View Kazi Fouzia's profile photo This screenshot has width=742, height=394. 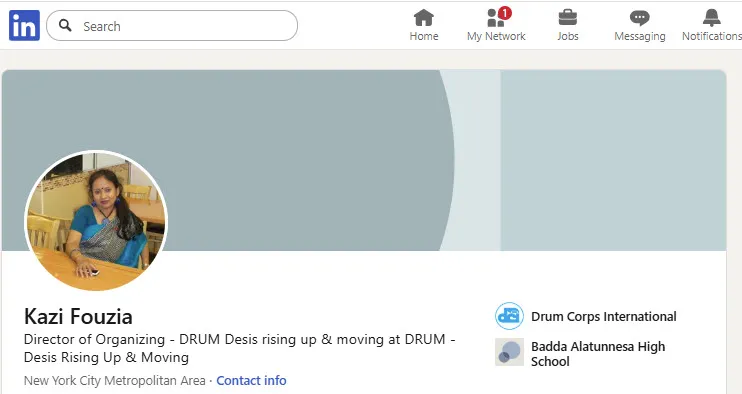click(96, 221)
